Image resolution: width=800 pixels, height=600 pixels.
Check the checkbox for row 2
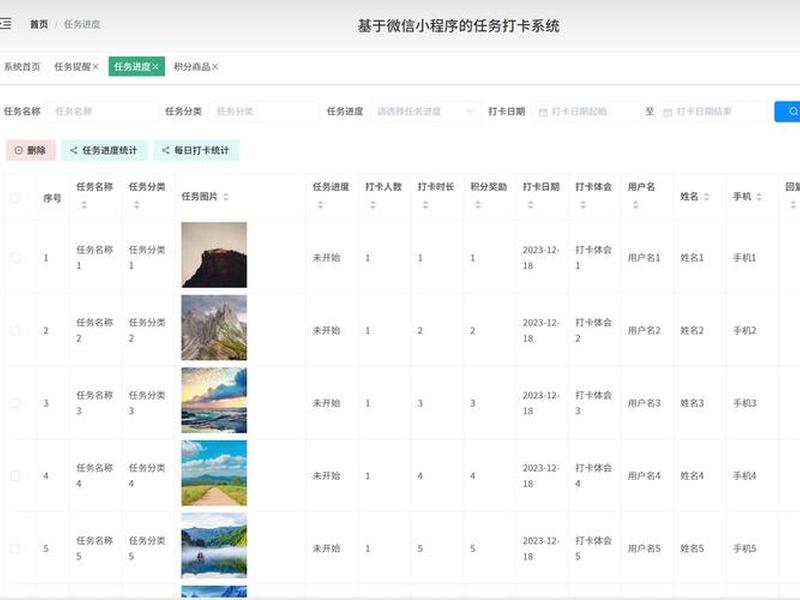15,330
